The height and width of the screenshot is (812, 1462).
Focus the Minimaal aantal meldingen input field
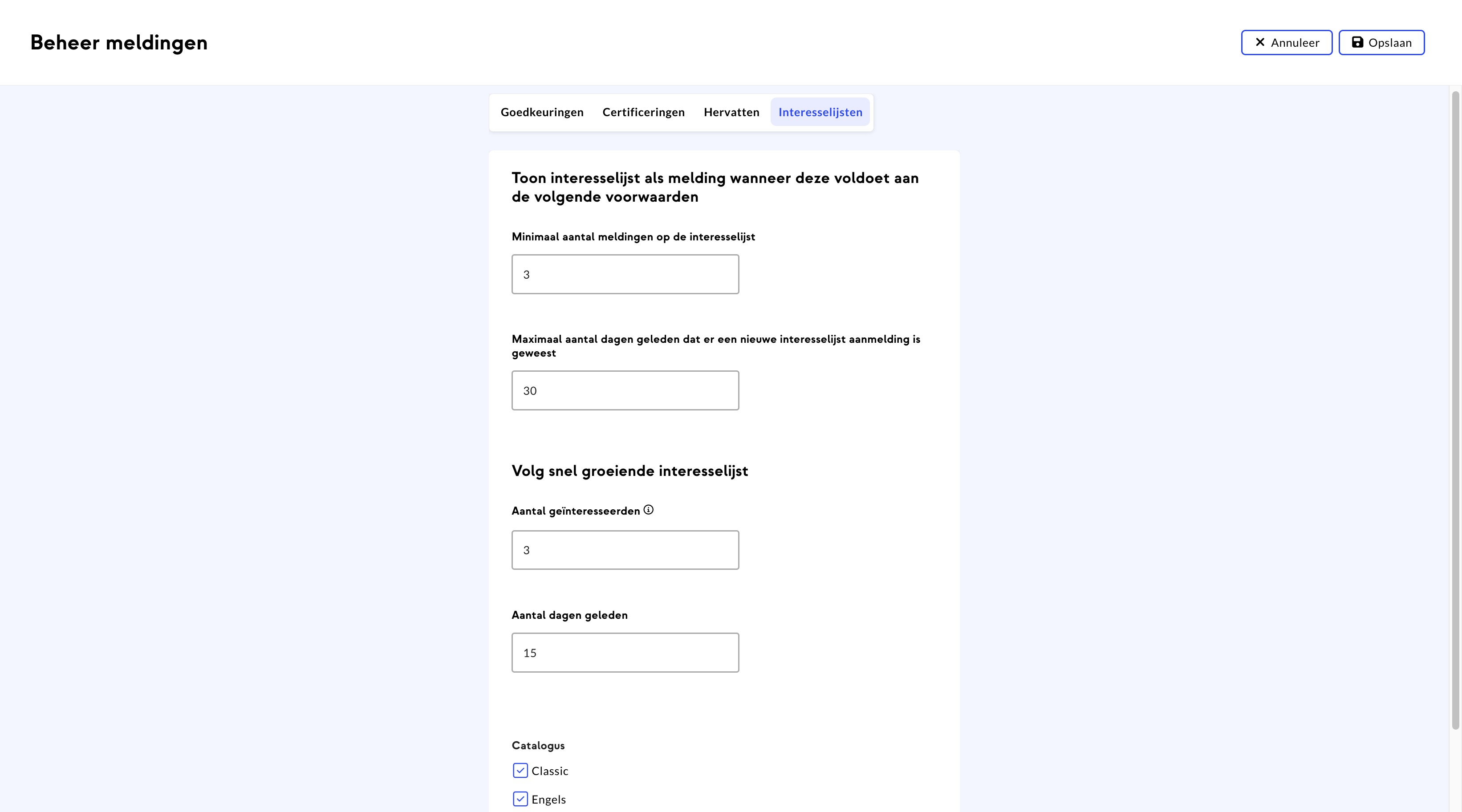point(625,274)
